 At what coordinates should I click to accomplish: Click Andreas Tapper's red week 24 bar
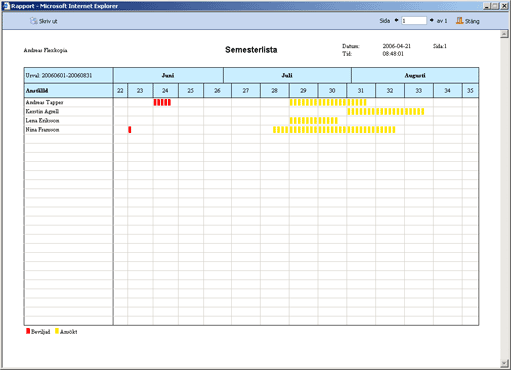(x=162, y=102)
